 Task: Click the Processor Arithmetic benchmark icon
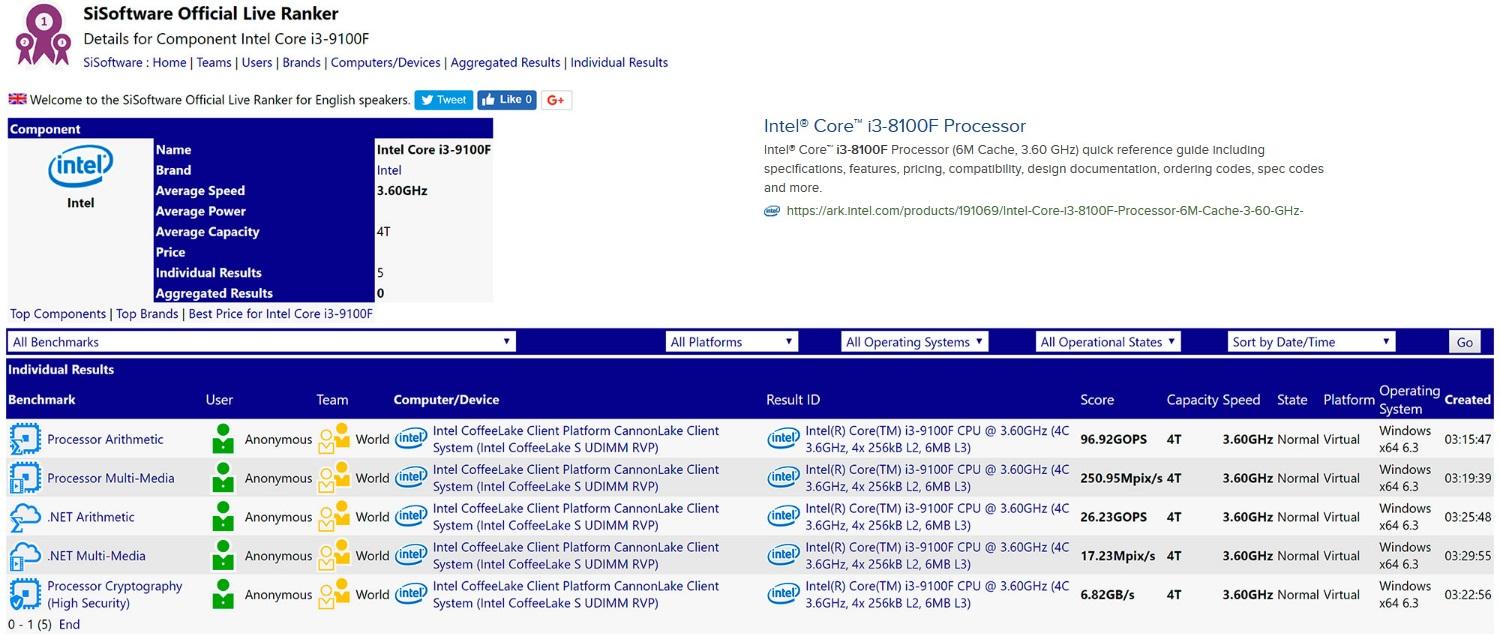(25, 439)
